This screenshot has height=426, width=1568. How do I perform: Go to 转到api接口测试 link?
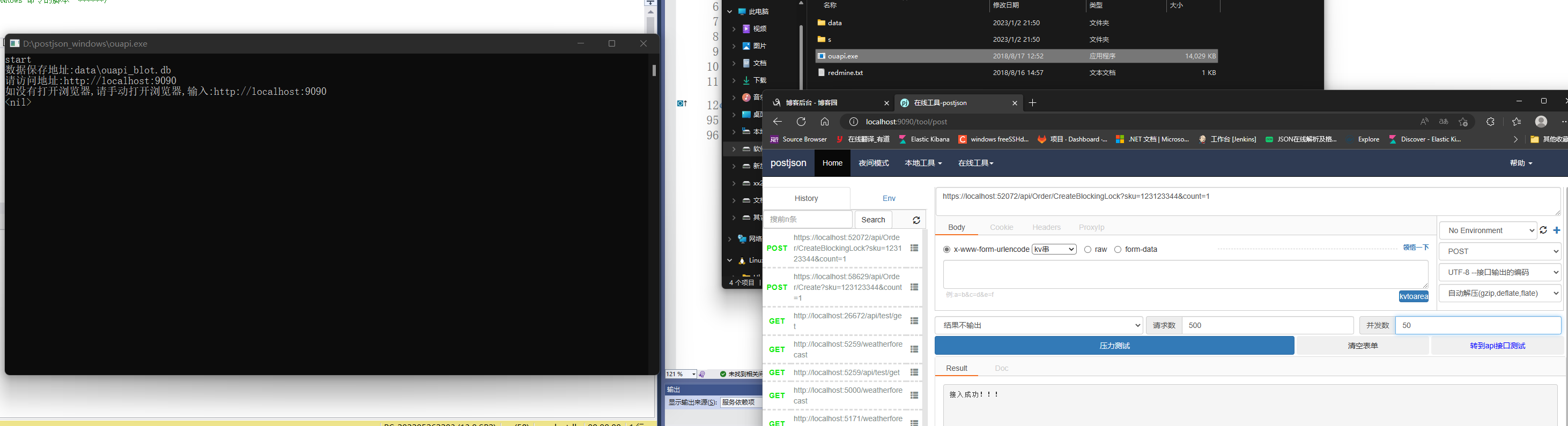[1497, 346]
